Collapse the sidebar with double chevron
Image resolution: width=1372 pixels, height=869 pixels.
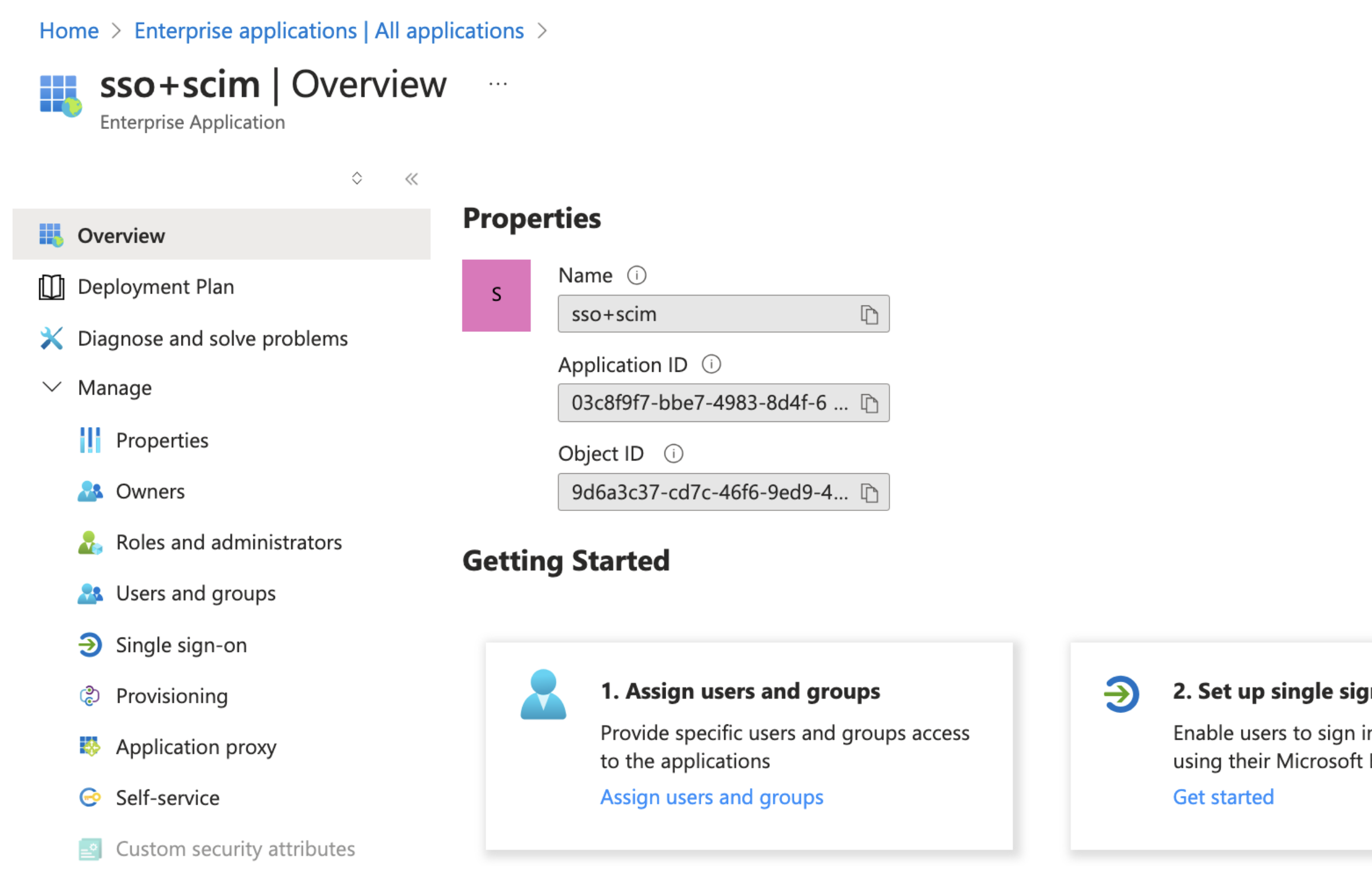coord(412,179)
